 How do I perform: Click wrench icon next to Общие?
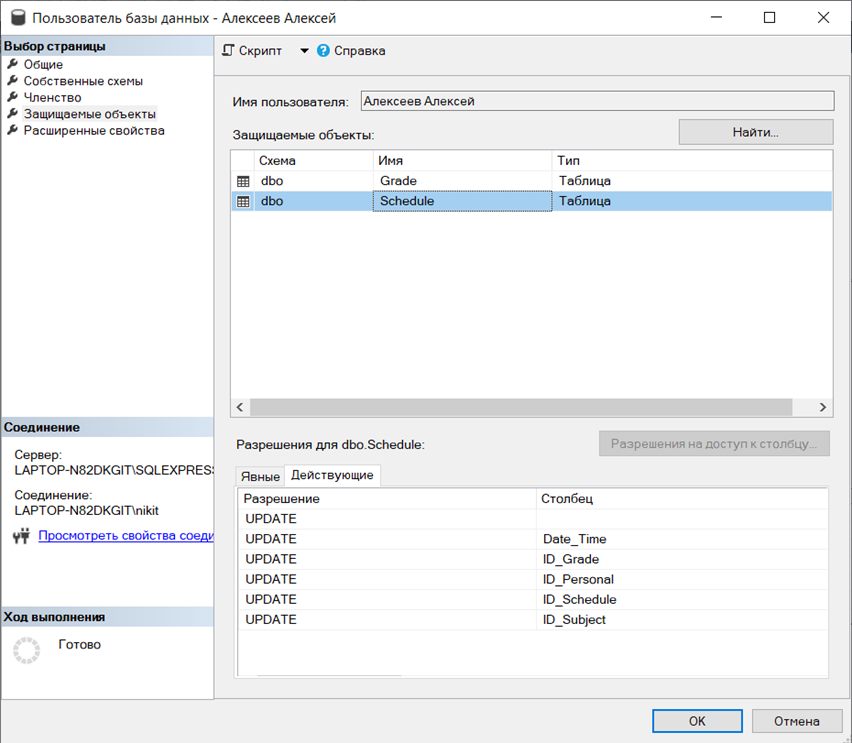click(x=12, y=64)
